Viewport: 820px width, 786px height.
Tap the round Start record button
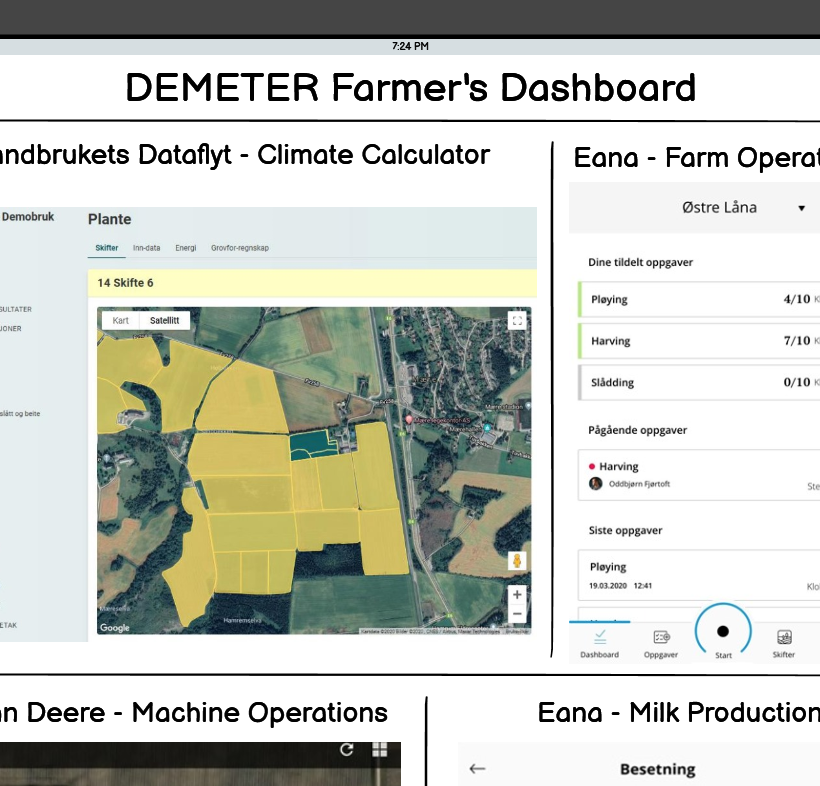click(x=723, y=631)
